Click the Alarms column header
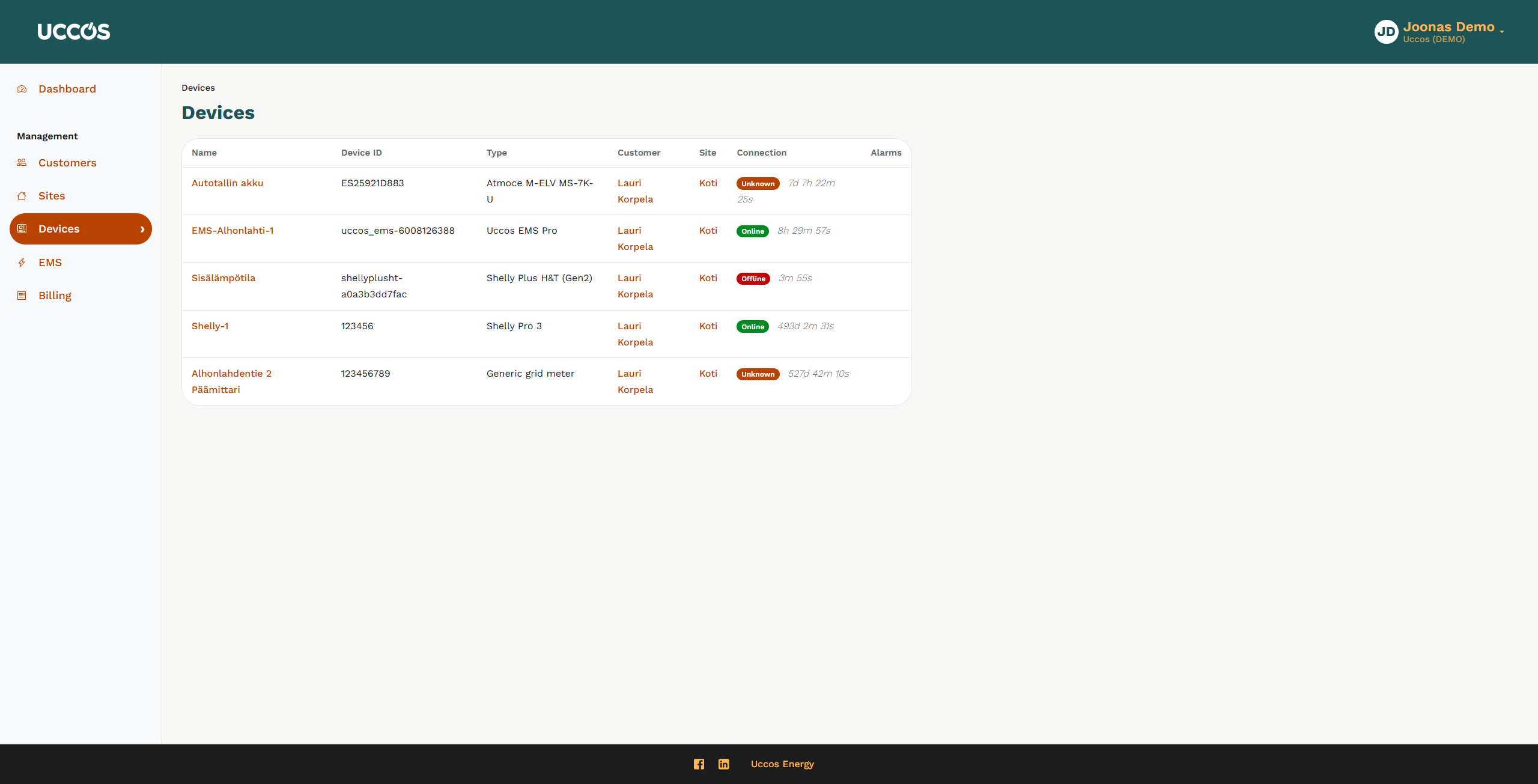The image size is (1538, 784). (x=886, y=153)
